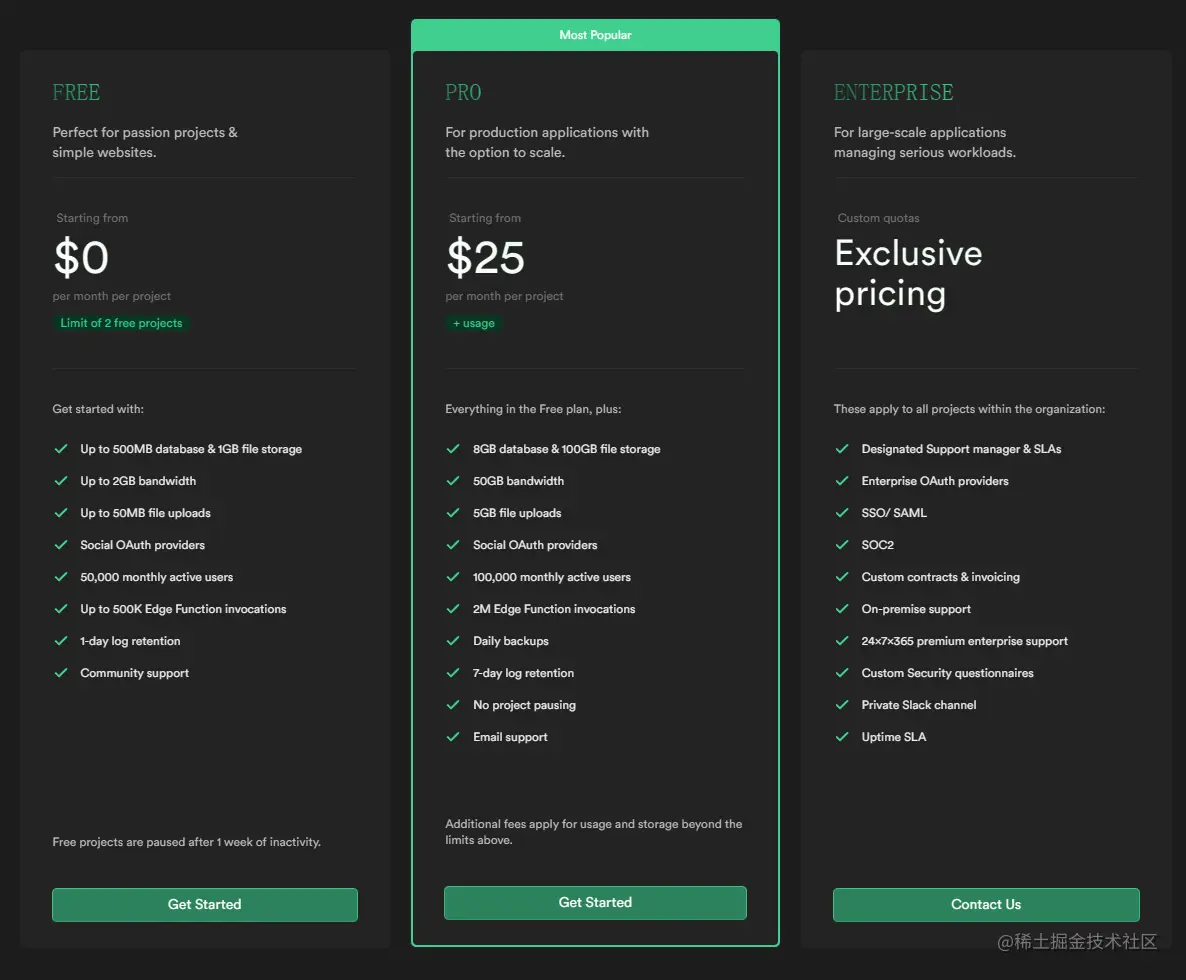Viewport: 1186px width, 980px height.
Task: Select the PRO plan heading
Action: click(463, 93)
